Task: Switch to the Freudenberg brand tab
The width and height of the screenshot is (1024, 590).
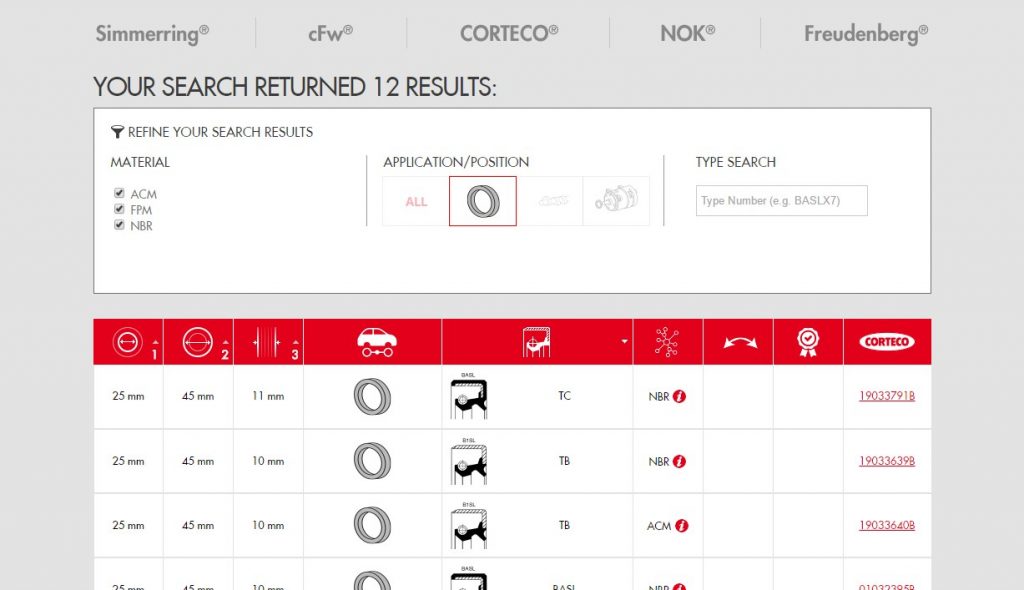Action: click(866, 33)
